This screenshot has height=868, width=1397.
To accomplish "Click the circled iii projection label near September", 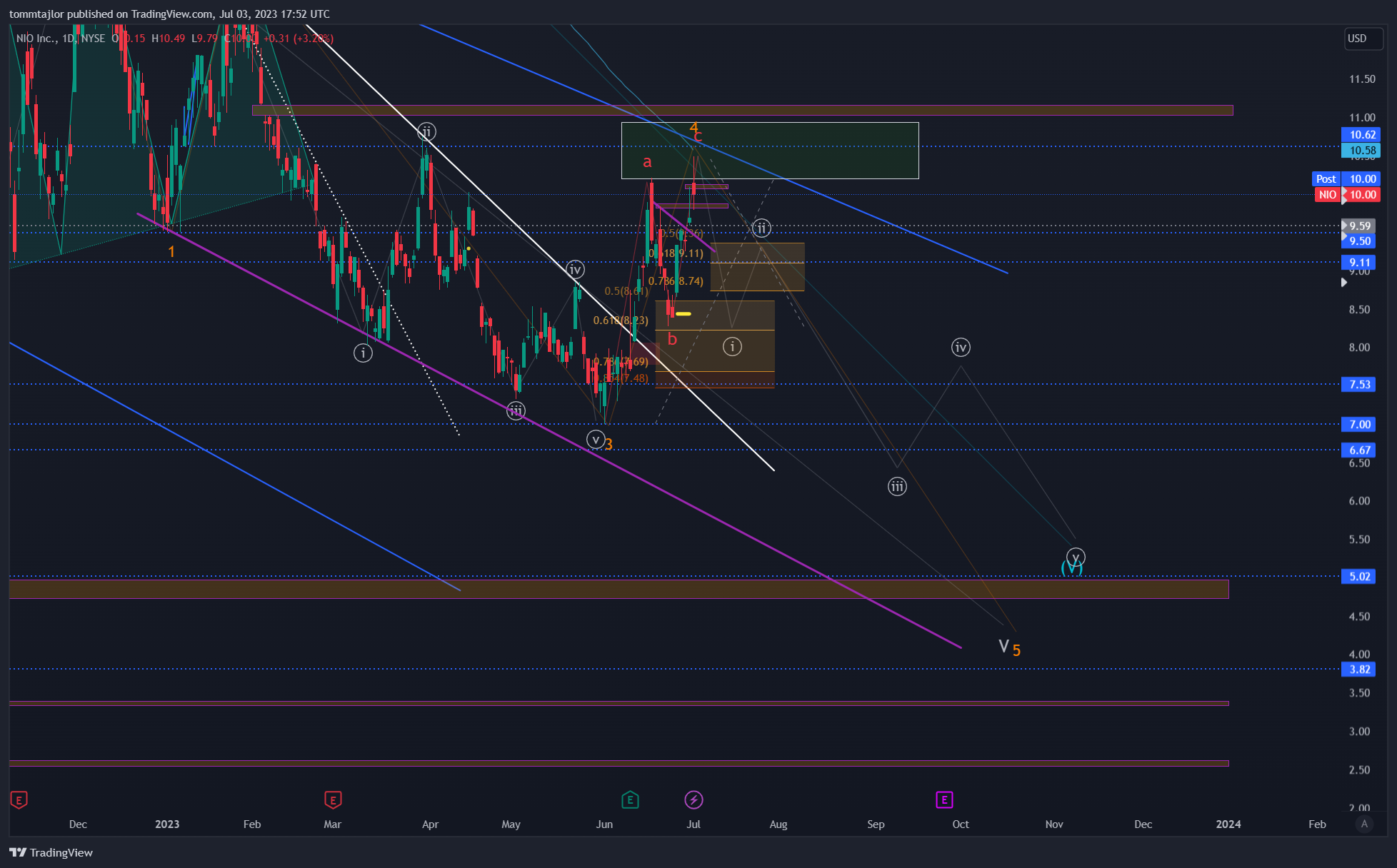I will pos(897,487).
